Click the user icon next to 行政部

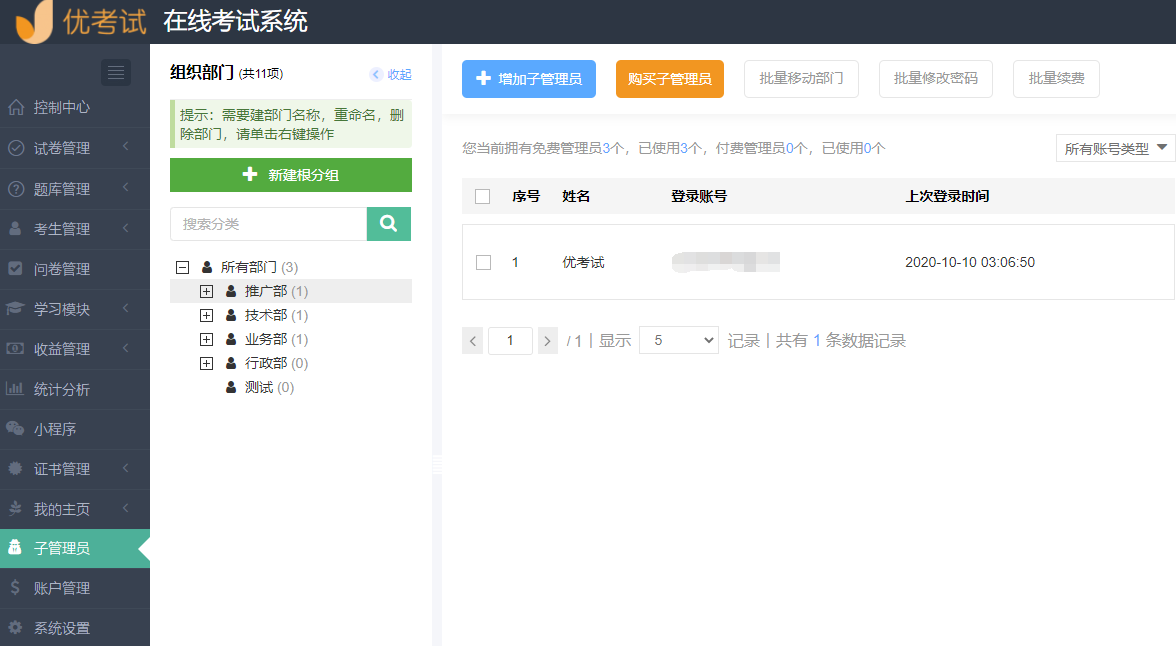(x=231, y=363)
